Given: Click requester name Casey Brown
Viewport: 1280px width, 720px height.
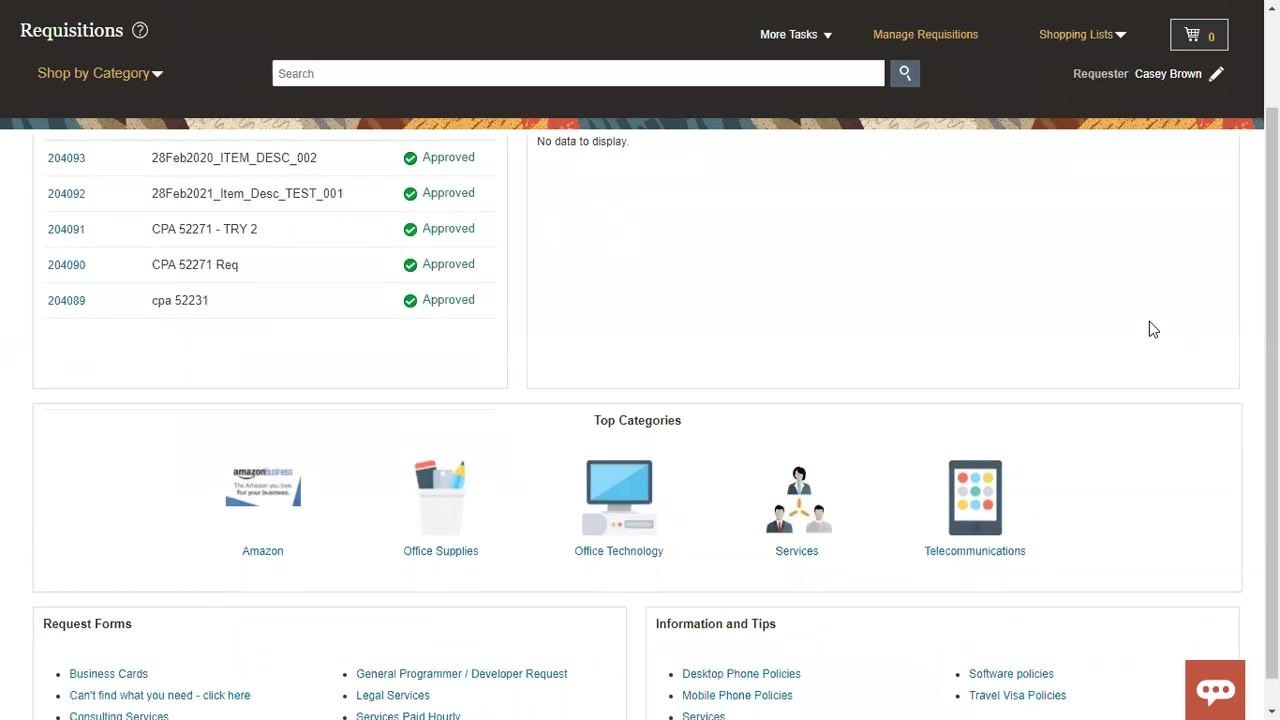Looking at the screenshot, I should point(1168,74).
